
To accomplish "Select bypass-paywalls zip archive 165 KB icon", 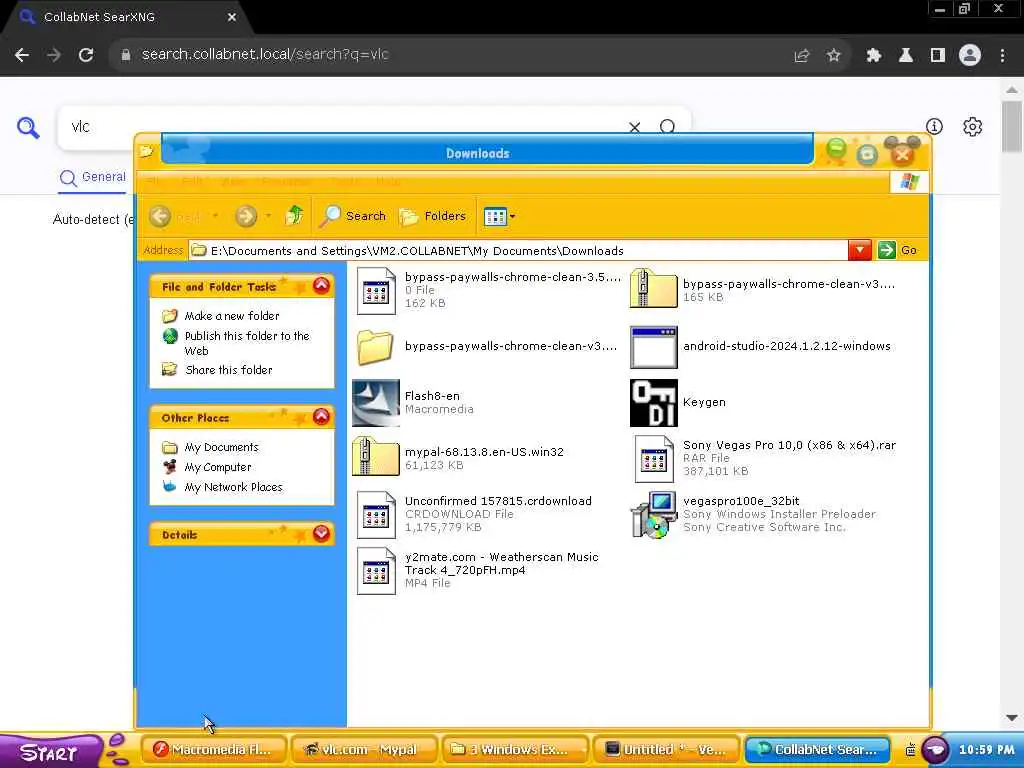I will point(653,289).
